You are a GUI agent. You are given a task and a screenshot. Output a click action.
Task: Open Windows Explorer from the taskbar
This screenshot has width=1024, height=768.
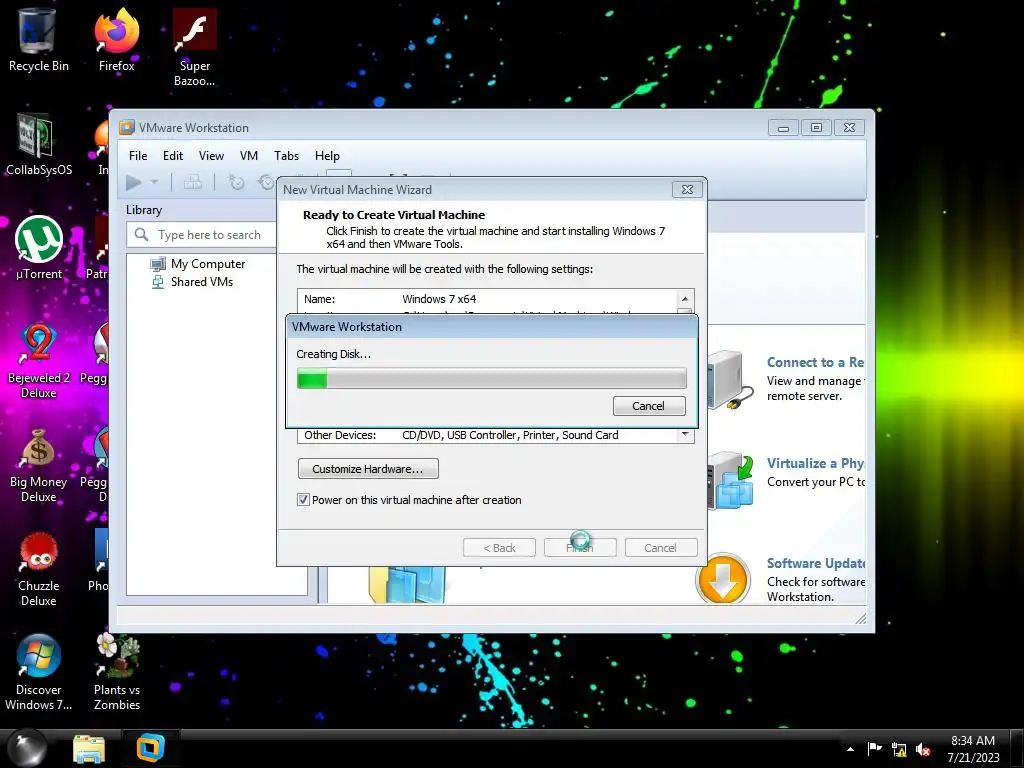pos(88,749)
